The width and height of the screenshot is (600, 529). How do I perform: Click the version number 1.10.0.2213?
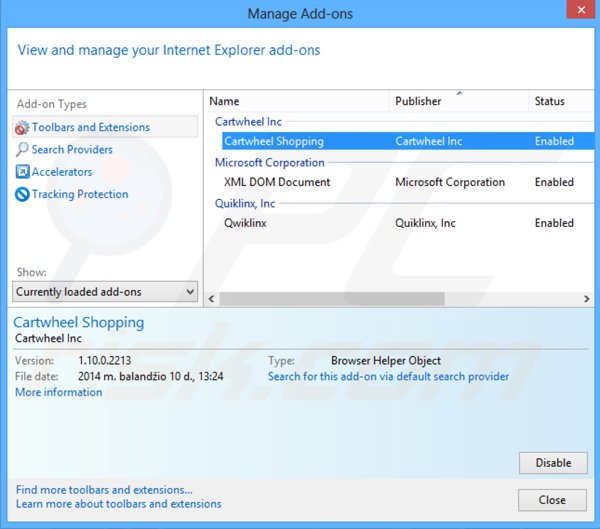point(104,361)
